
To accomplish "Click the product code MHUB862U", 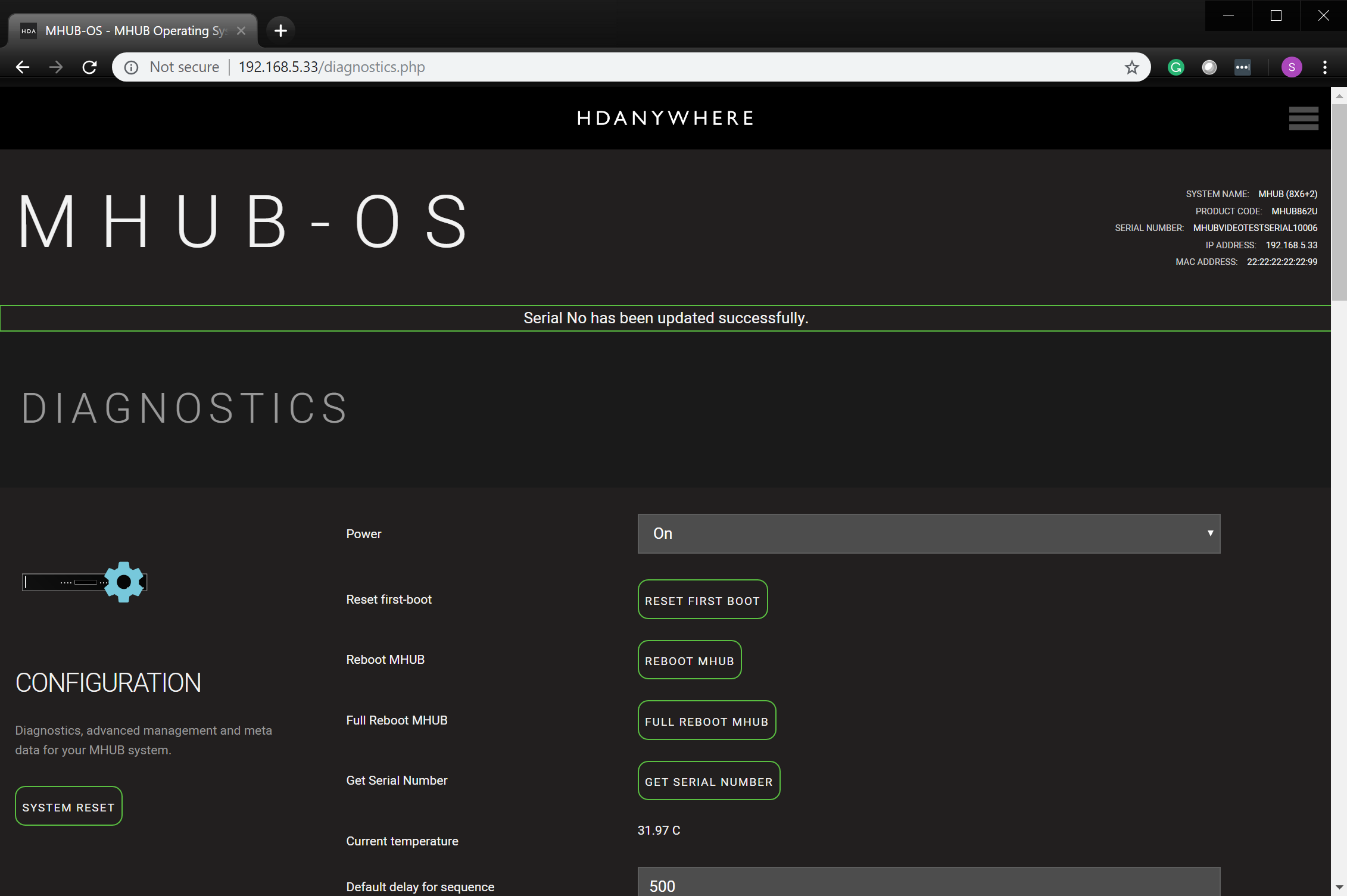I will pos(1294,211).
